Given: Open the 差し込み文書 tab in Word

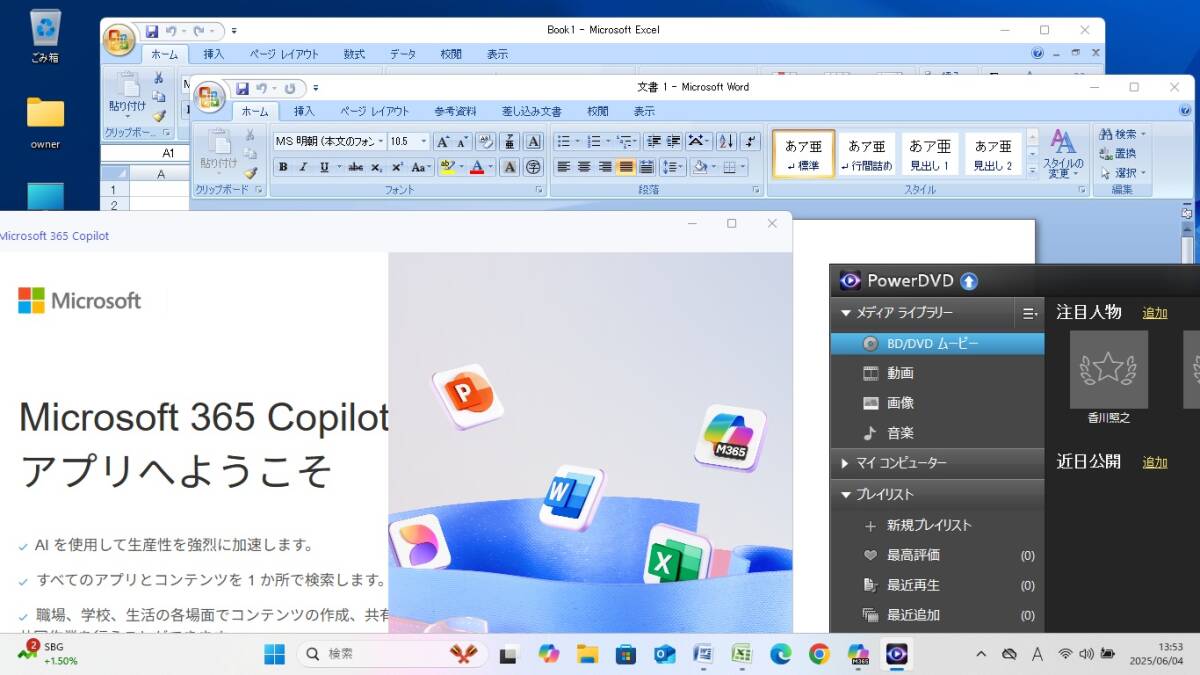Looking at the screenshot, I should coord(531,111).
